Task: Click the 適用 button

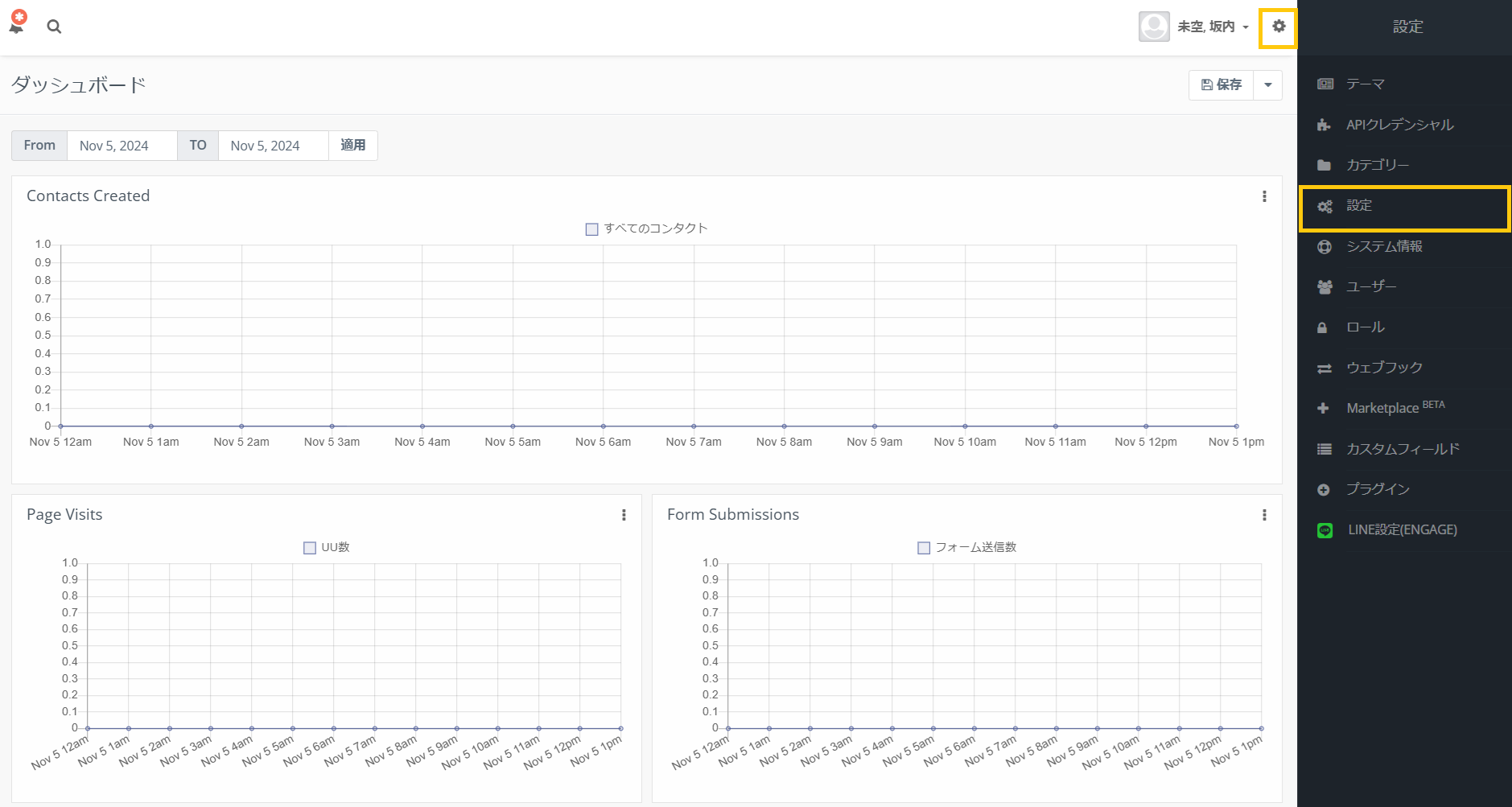Action: click(x=352, y=146)
